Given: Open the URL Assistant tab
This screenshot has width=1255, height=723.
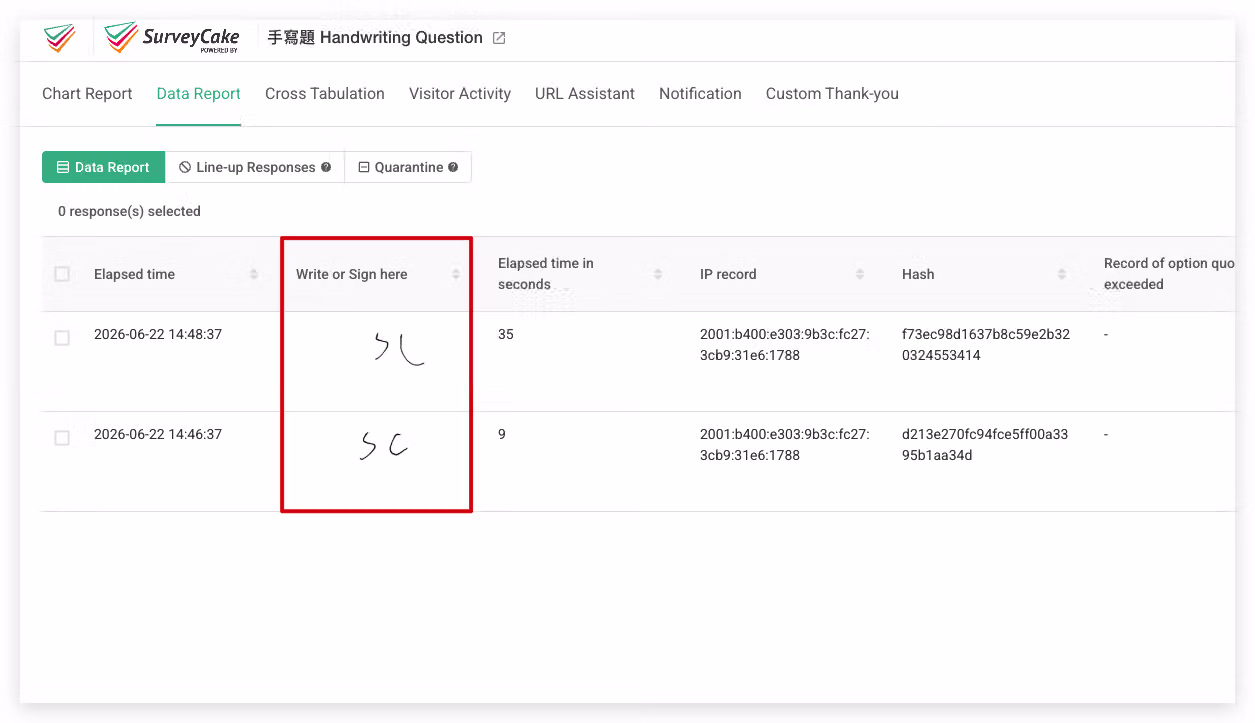Looking at the screenshot, I should pyautogui.click(x=585, y=94).
